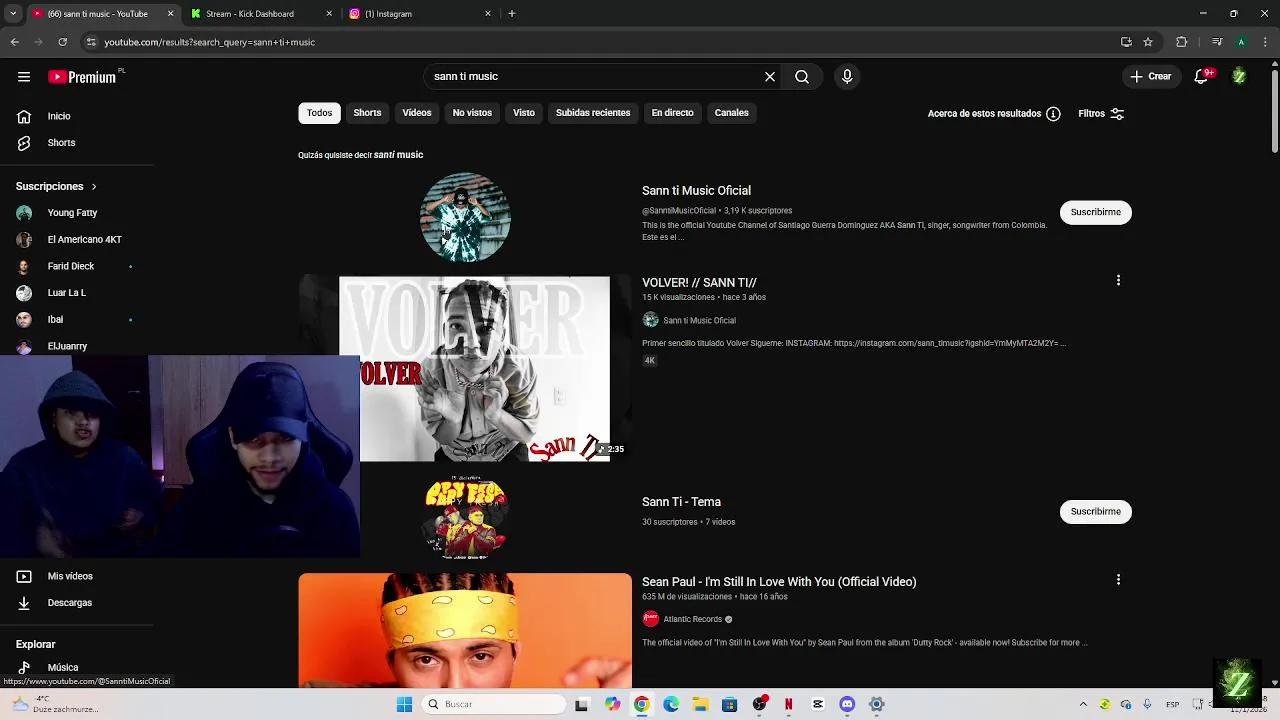Click the info icon for Acerca de estos resultados
1280x720 pixels.
(1053, 114)
